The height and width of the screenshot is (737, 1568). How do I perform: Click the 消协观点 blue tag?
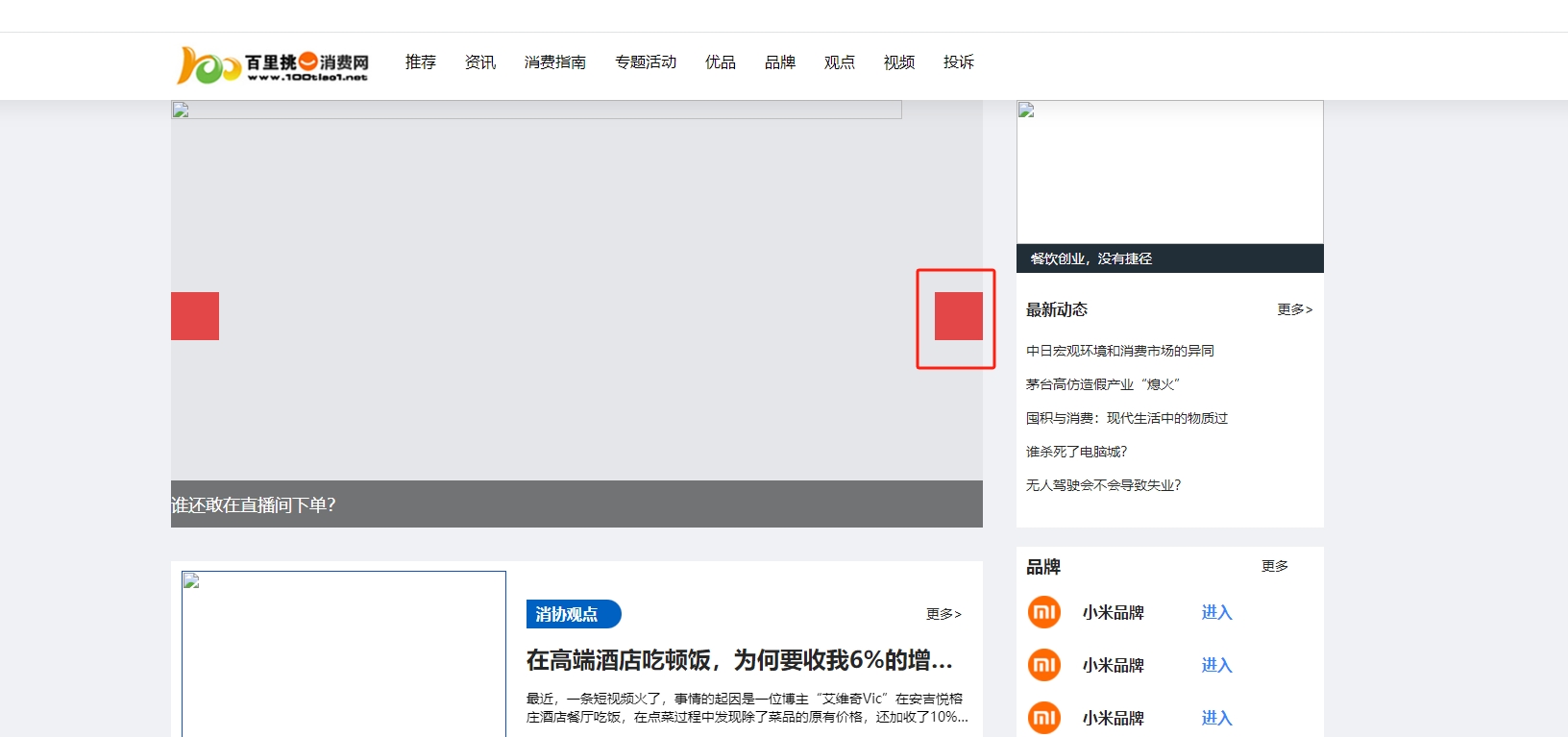coord(574,614)
